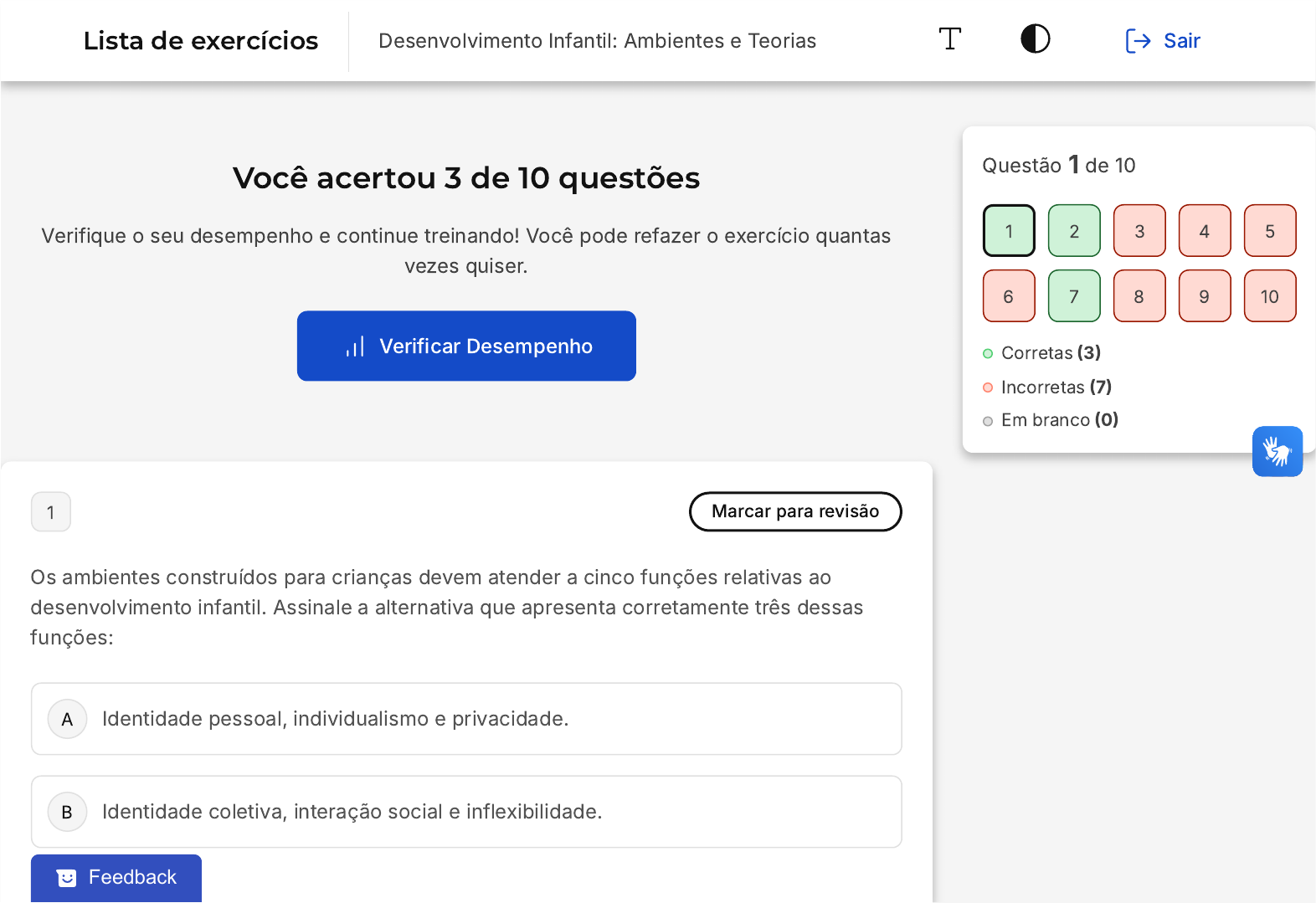Image resolution: width=1316 pixels, height=903 pixels.
Task: Click the Verificar Desempenho button
Action: click(466, 346)
